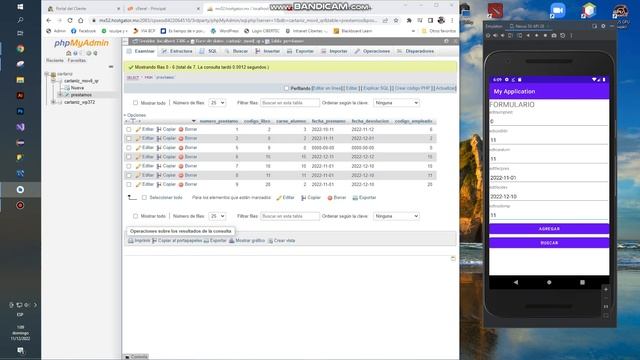Expand prestamos table node in tree
Screen dimensions: 640x360
click(x=60, y=95)
